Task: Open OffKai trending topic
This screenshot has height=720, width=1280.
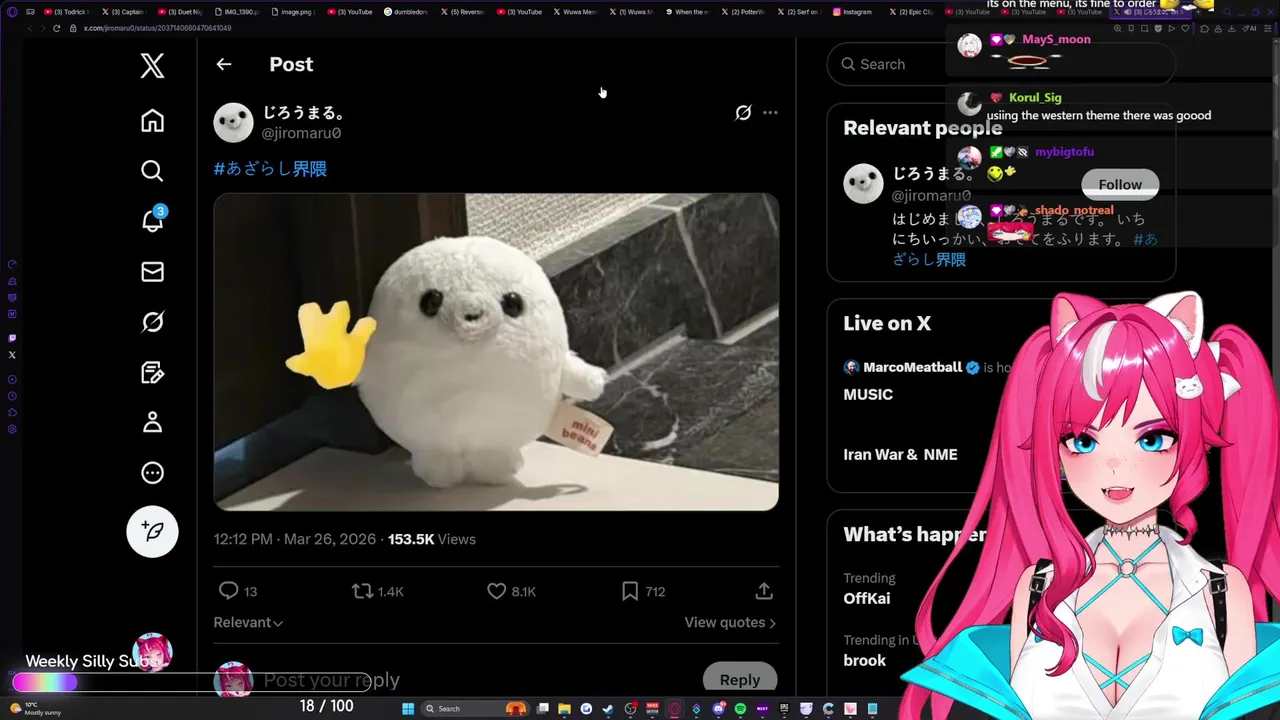Action: 866,598
